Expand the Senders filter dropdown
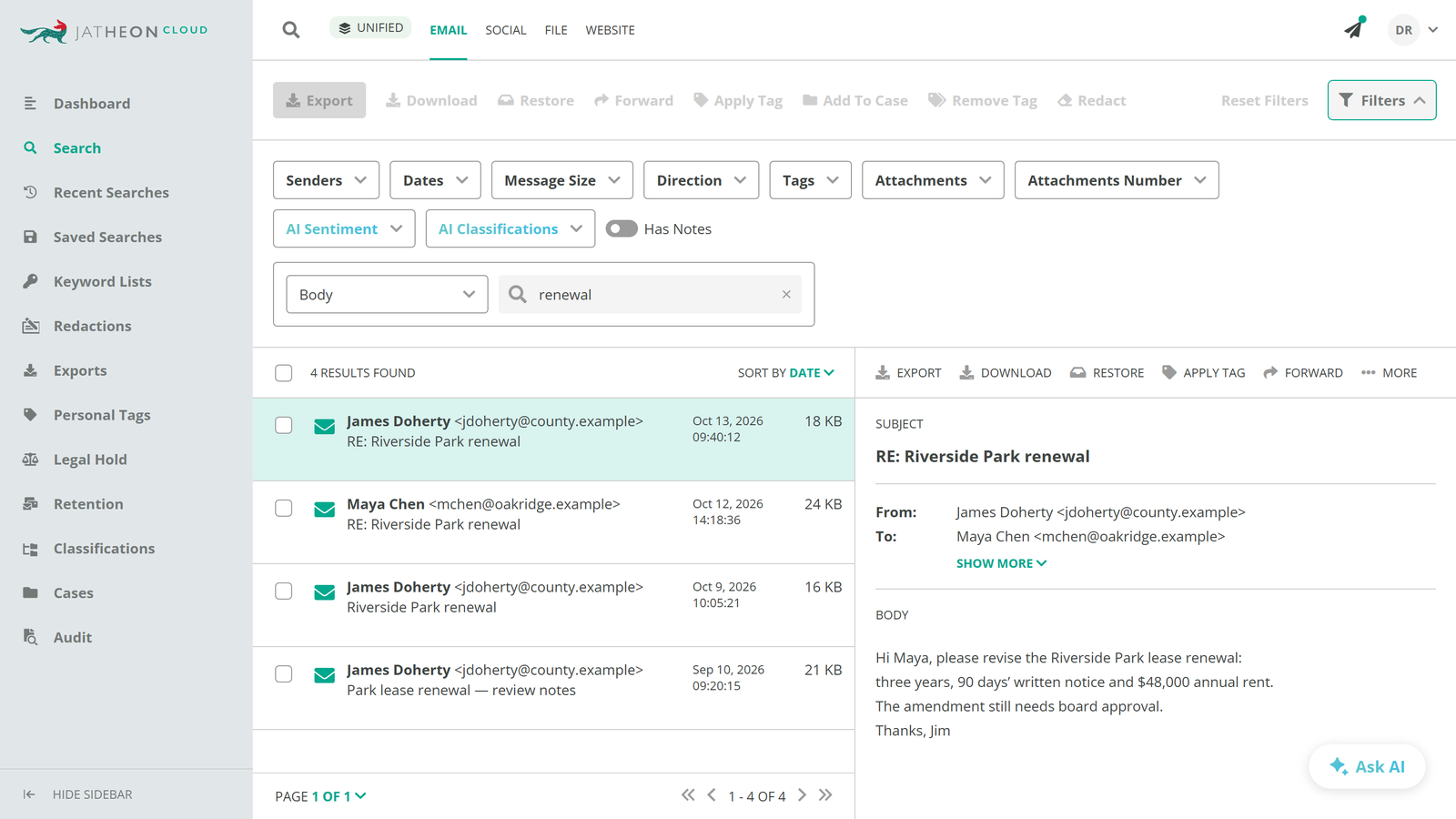Screen dimensions: 1456x819 tap(327, 180)
